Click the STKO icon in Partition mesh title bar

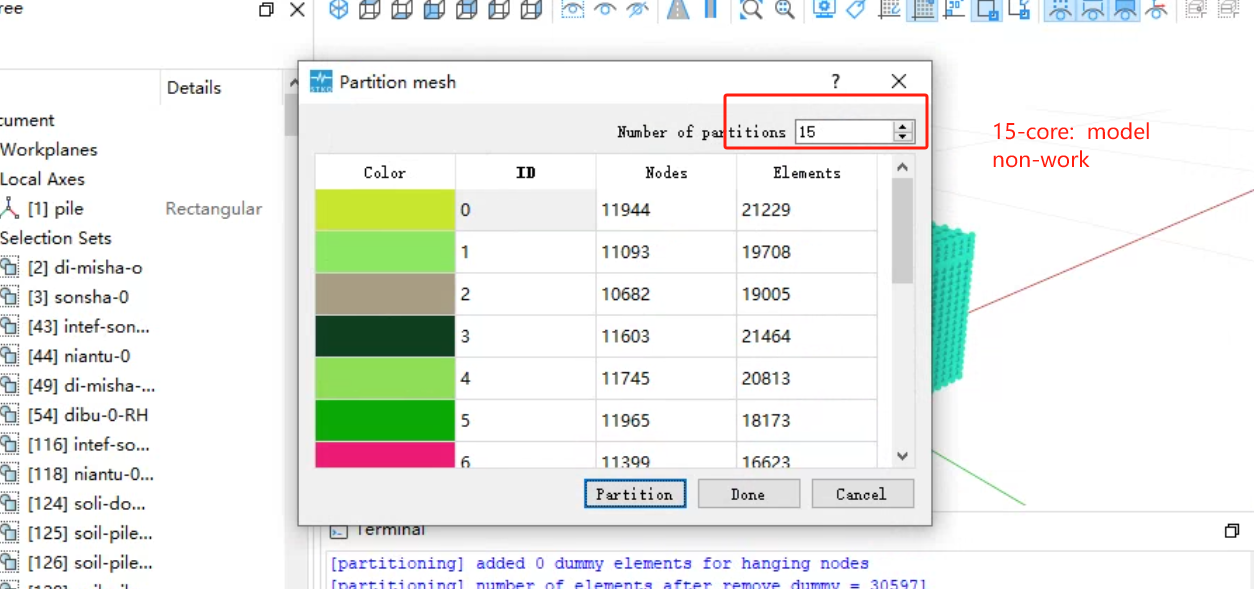pyautogui.click(x=321, y=81)
